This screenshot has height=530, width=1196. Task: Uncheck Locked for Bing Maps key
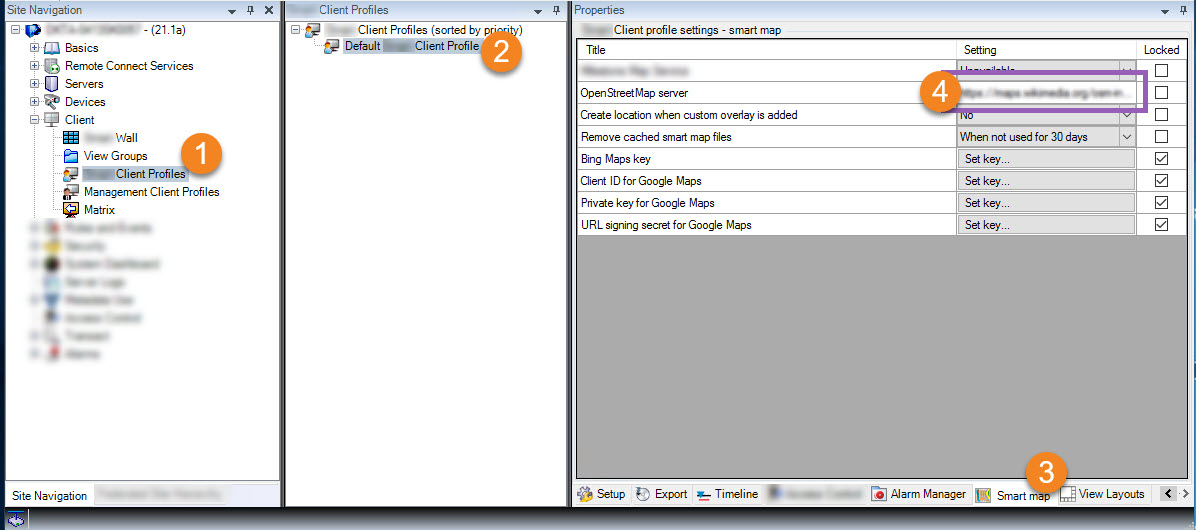(x=1161, y=159)
